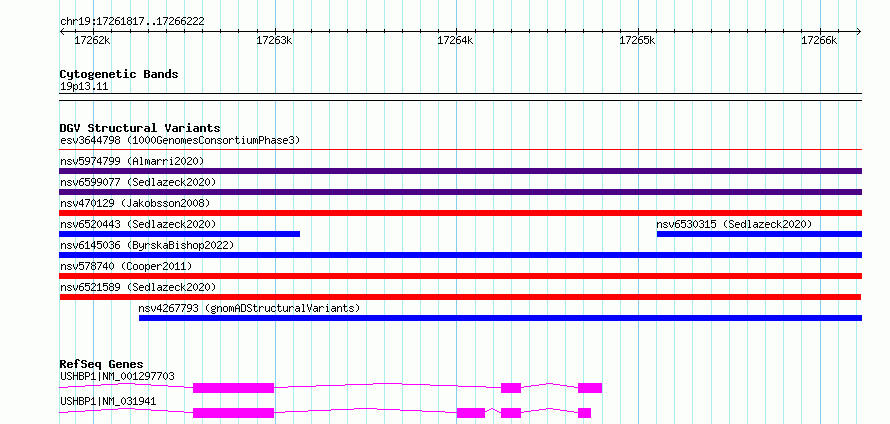Image resolution: width=890 pixels, height=424 pixels.
Task: Click the nsv578740 (Cooper2011) label
Action: tap(126, 266)
